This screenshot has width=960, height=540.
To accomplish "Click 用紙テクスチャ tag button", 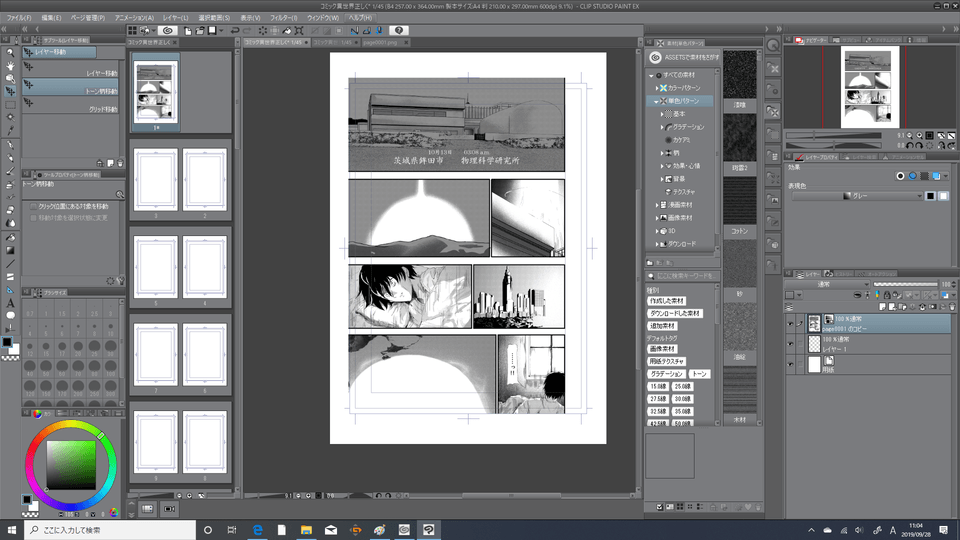I will coord(666,361).
